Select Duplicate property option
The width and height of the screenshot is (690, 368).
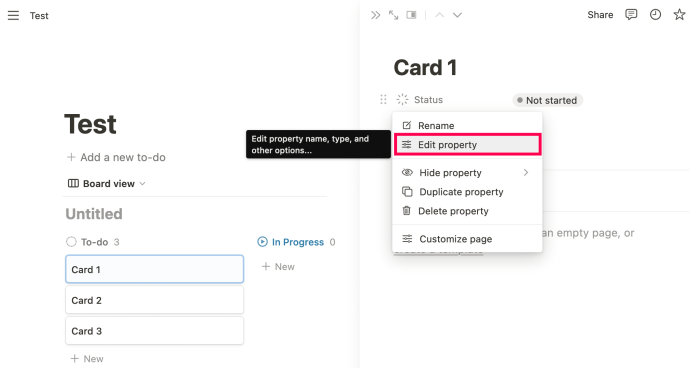tap(467, 192)
